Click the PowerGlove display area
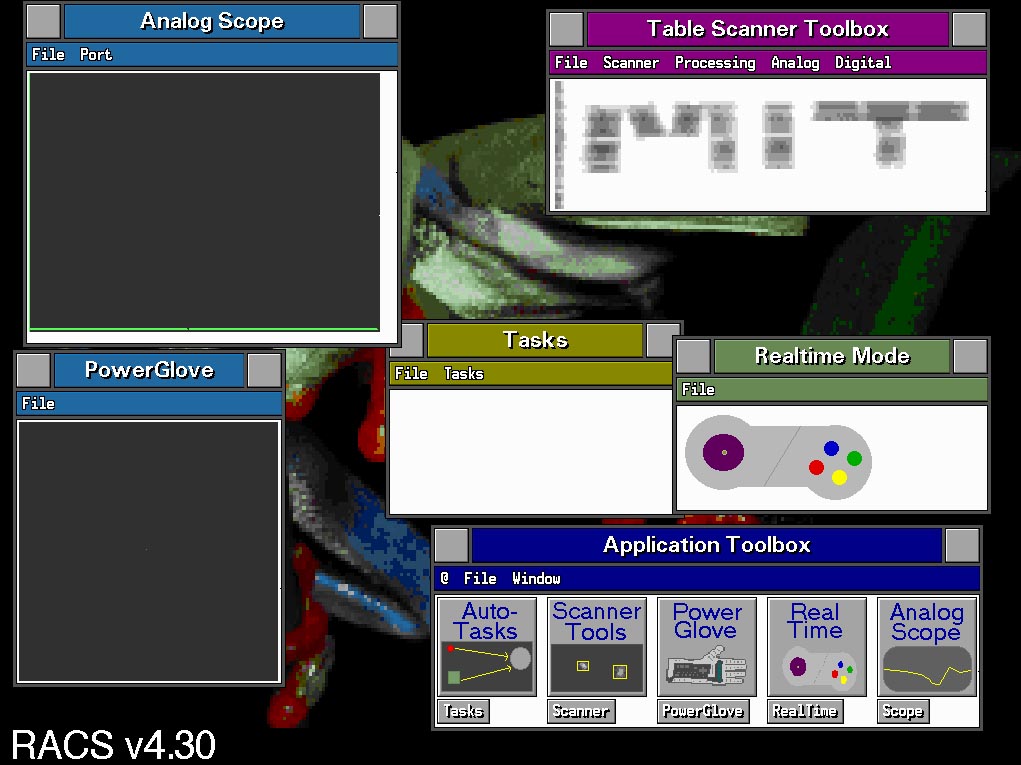This screenshot has width=1021, height=765. pyautogui.click(x=148, y=550)
